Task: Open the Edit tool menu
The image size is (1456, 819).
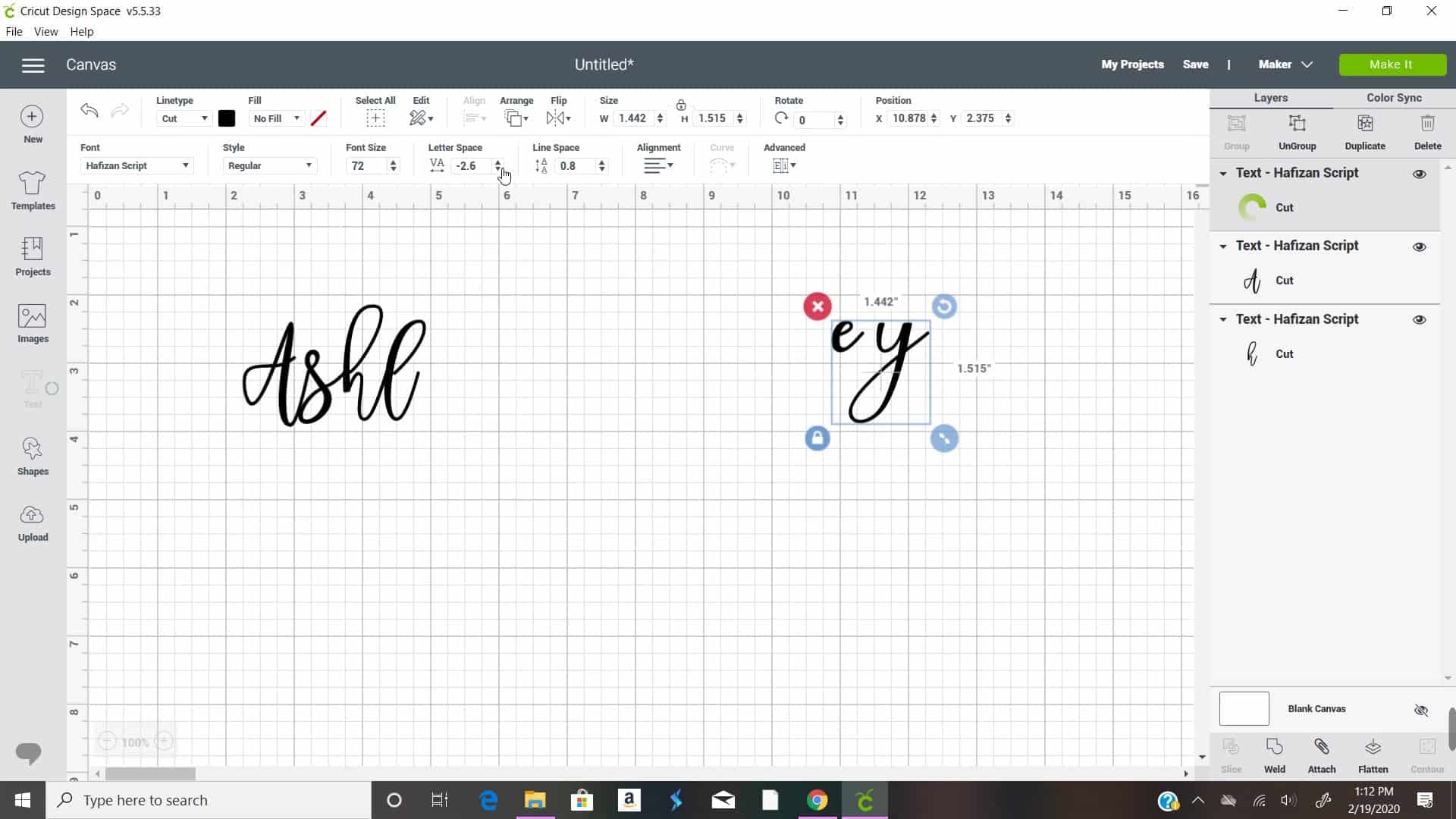Action: coord(421,118)
